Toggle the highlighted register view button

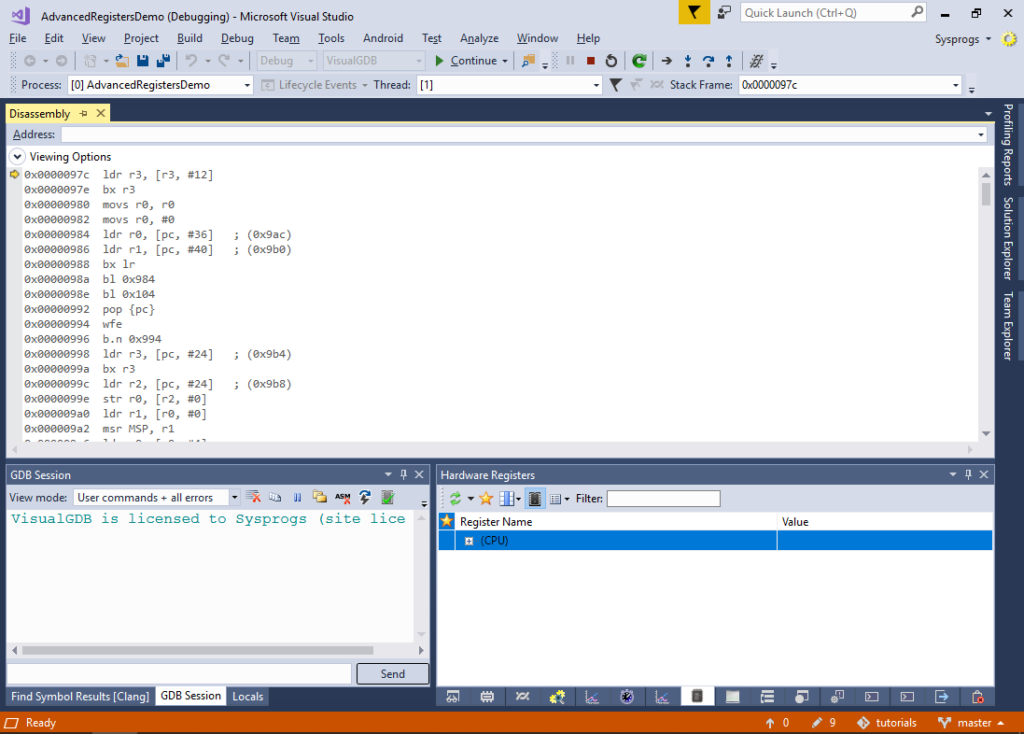(534, 499)
